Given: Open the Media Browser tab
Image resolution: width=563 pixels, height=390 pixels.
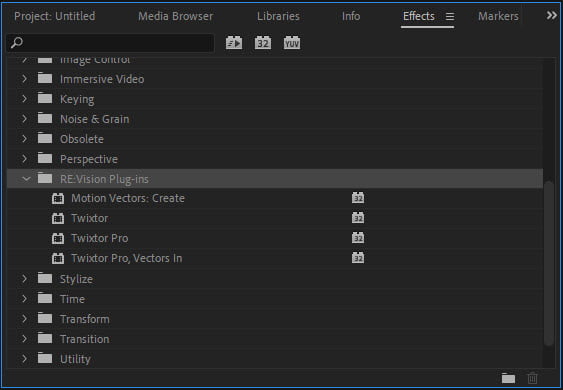Looking at the screenshot, I should [x=176, y=16].
